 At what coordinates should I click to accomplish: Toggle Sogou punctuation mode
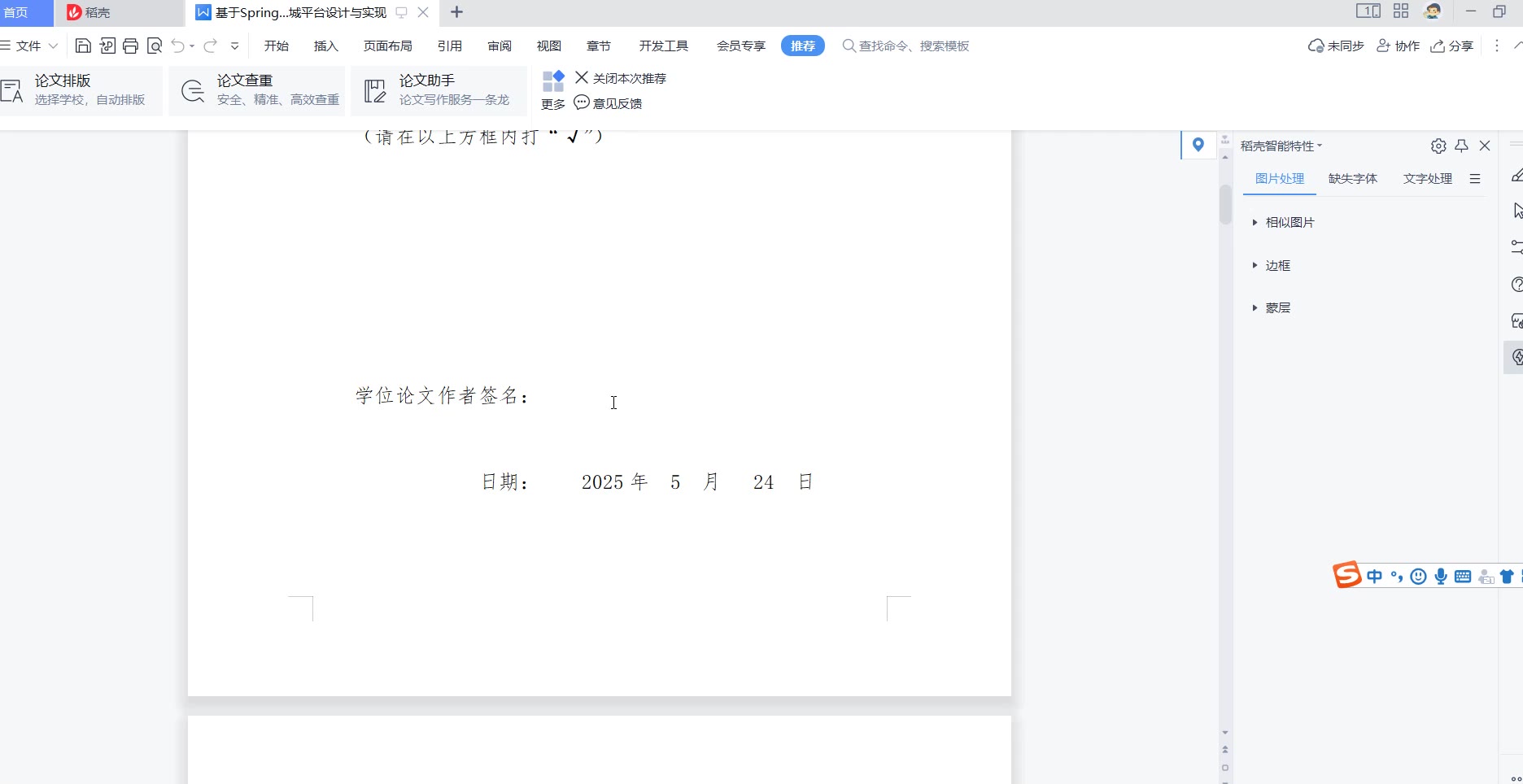click(x=1397, y=577)
